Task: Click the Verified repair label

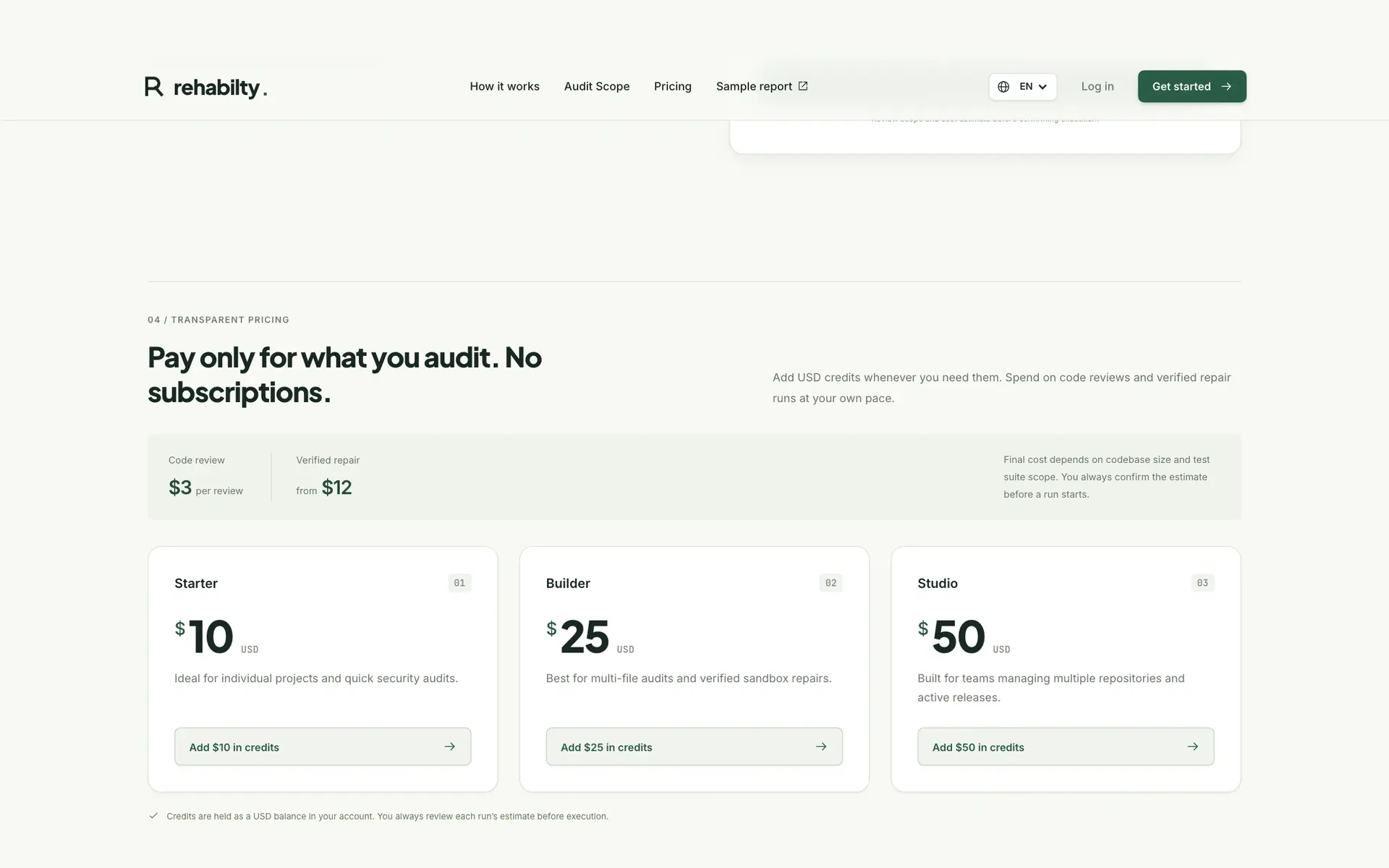Action: [328, 460]
